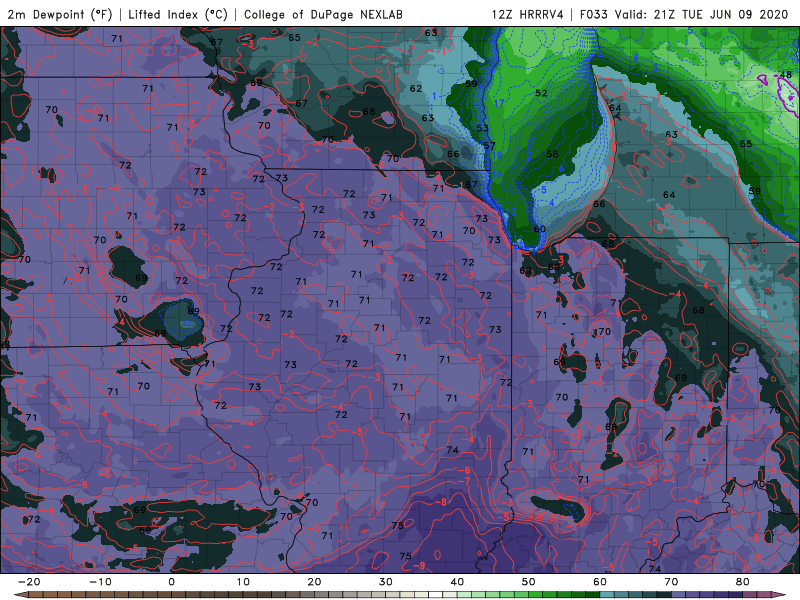Click the 40 label on the color scale
This screenshot has width=800, height=600.
(457, 582)
